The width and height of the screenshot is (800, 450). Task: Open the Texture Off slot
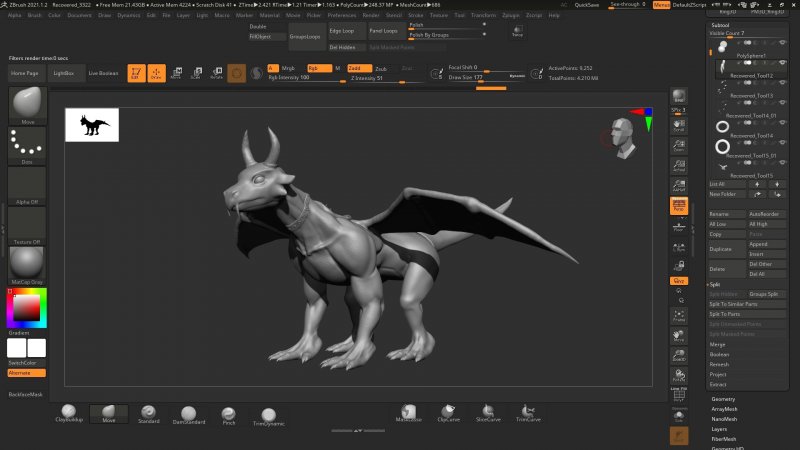click(x=27, y=226)
